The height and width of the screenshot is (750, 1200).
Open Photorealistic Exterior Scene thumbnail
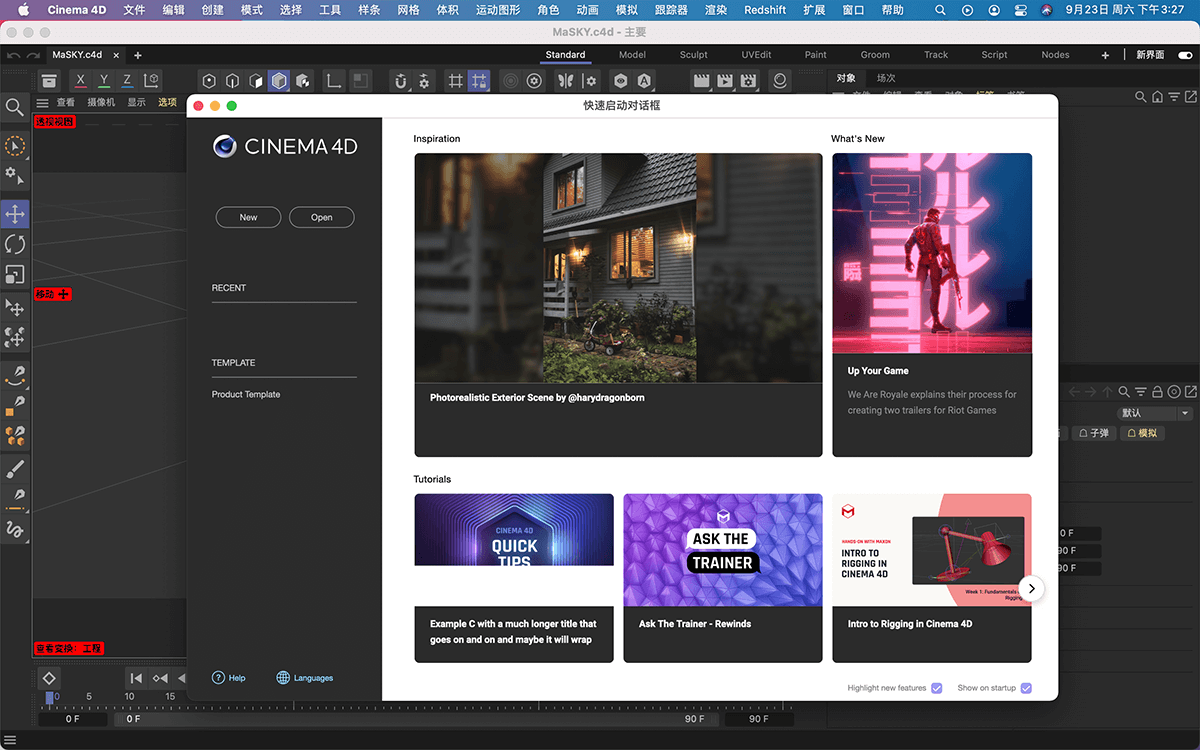(618, 268)
